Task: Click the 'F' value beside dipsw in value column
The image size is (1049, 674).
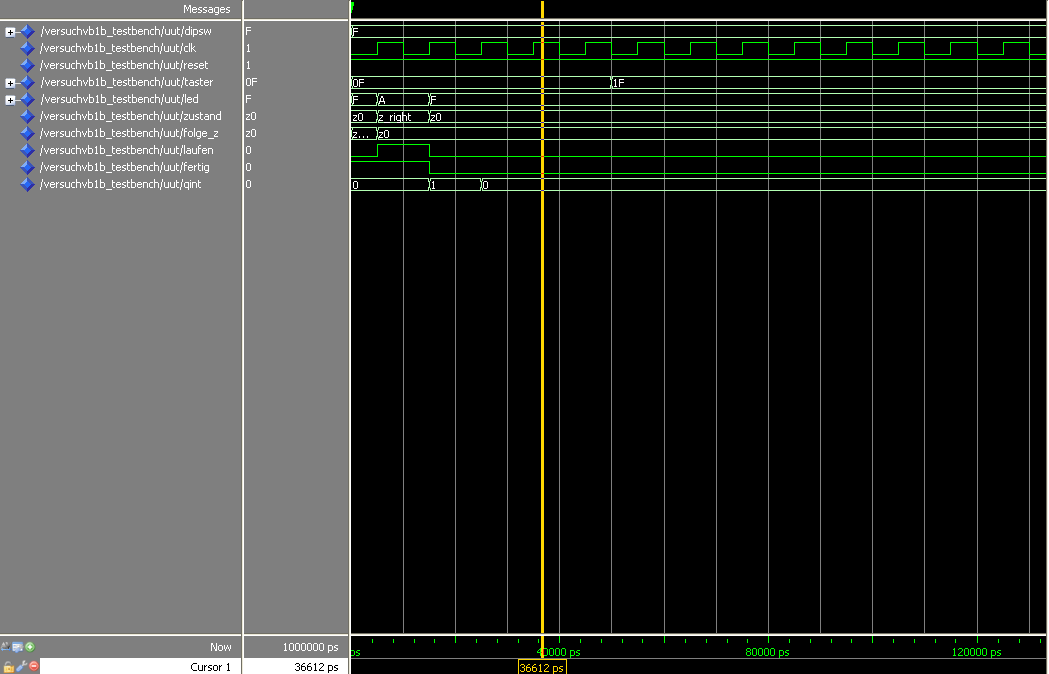Action: (248, 31)
